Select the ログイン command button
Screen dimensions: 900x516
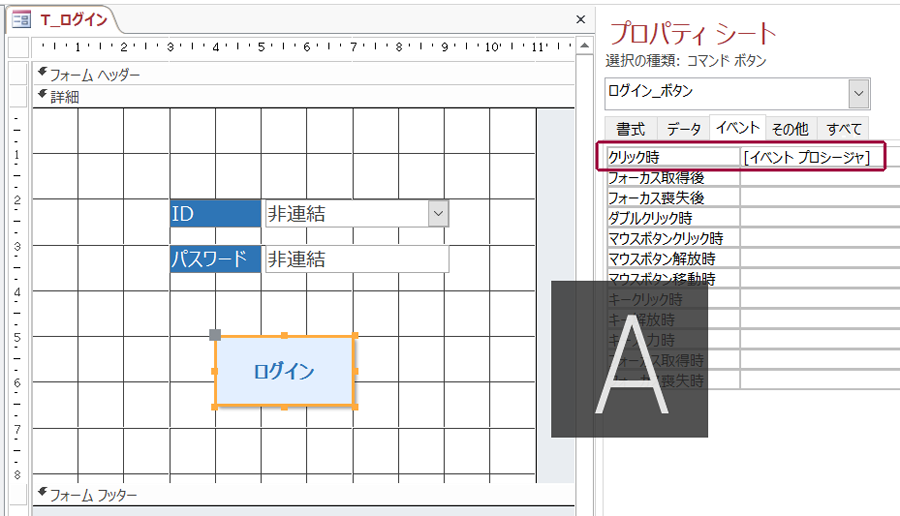pos(285,371)
